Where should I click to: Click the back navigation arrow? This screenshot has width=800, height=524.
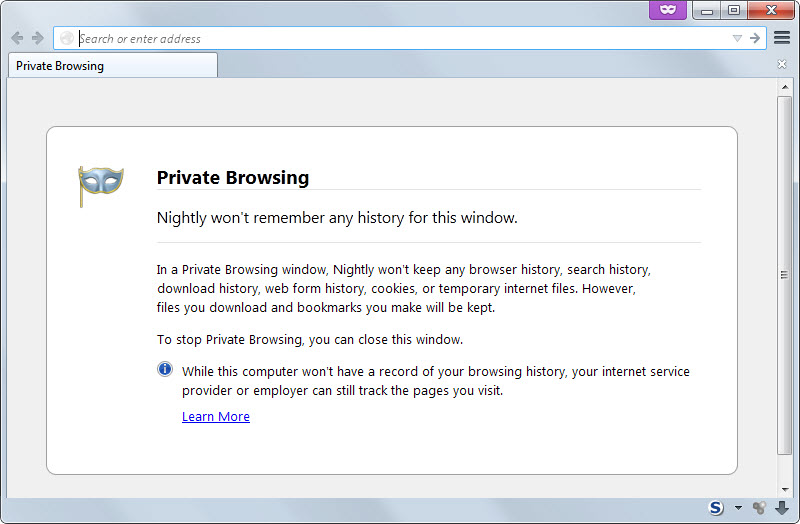pyautogui.click(x=17, y=38)
